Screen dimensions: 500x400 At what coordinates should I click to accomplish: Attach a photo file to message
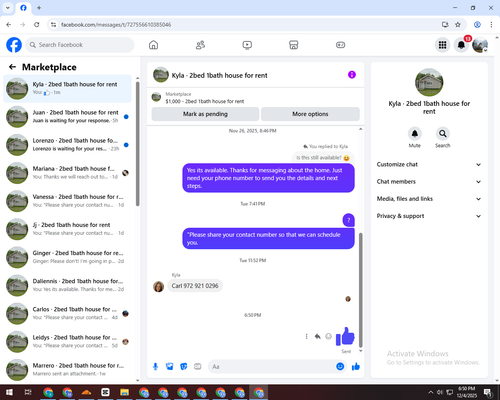[170, 367]
